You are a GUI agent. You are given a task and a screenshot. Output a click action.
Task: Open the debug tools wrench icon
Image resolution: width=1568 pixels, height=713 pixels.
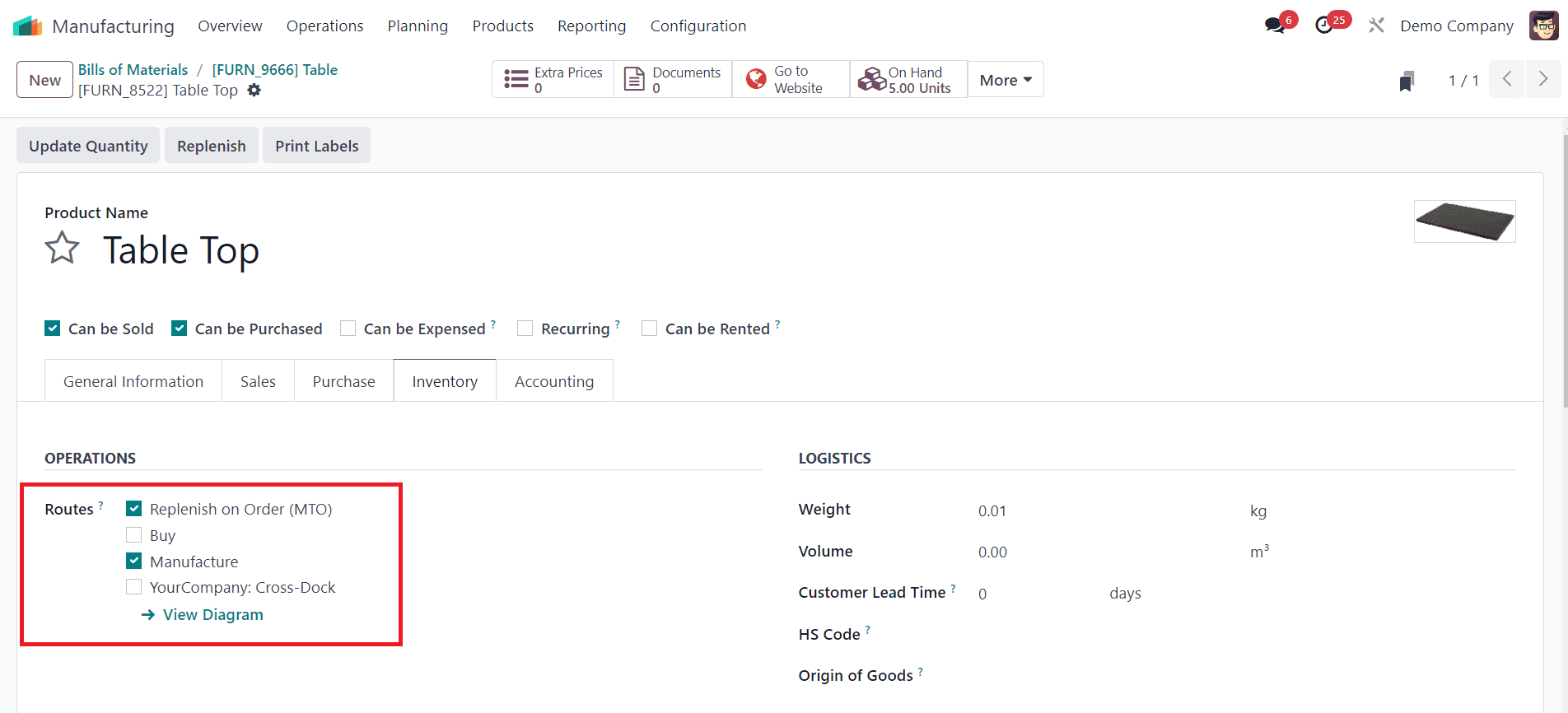(x=1376, y=26)
